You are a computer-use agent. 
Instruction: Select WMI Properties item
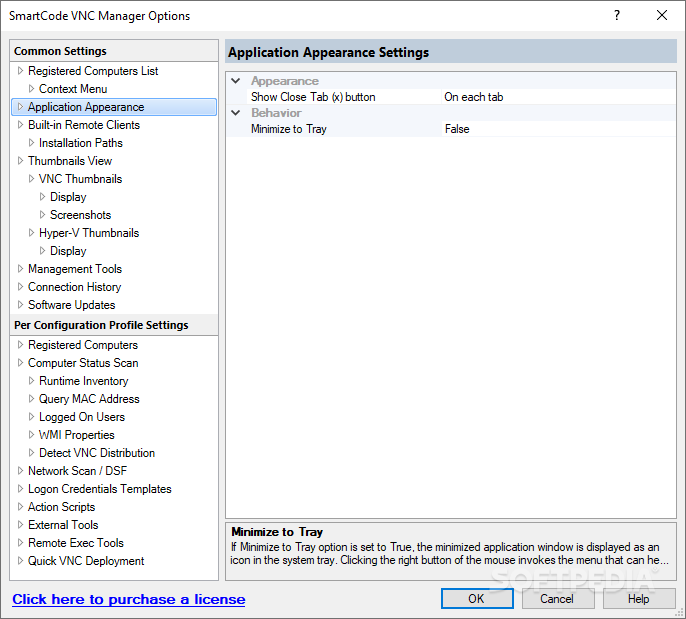pyautogui.click(x=77, y=435)
